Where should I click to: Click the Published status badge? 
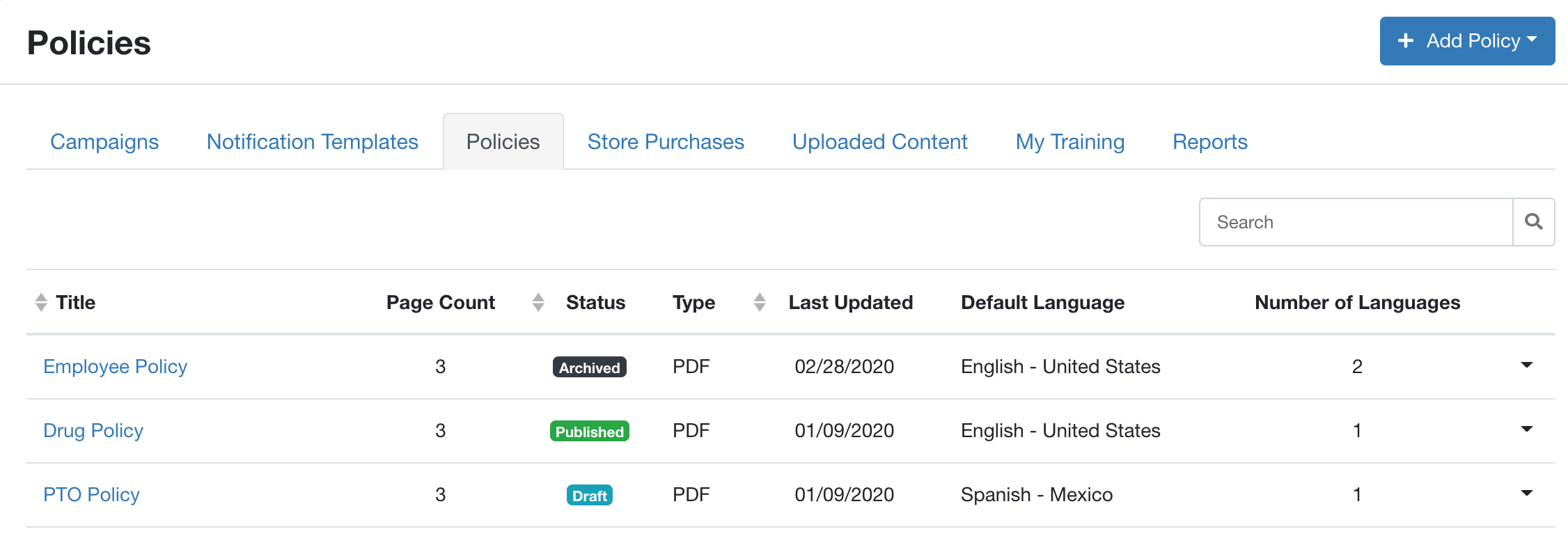[590, 432]
